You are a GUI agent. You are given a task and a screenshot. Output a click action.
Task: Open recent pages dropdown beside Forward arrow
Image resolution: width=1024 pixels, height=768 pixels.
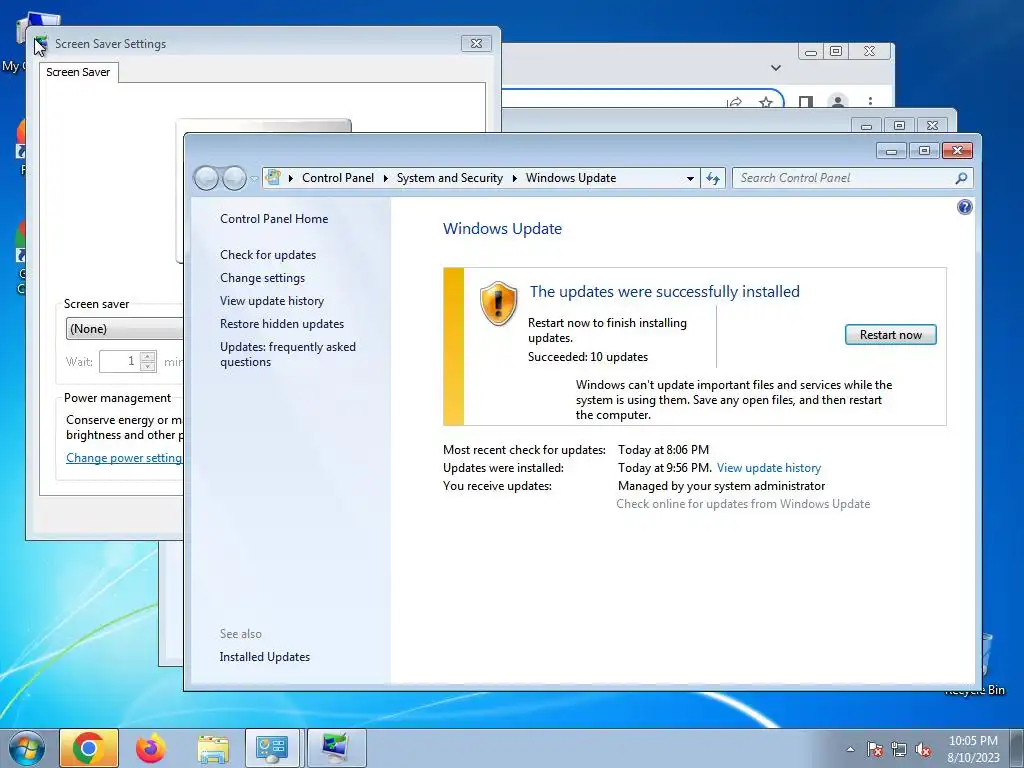point(254,178)
